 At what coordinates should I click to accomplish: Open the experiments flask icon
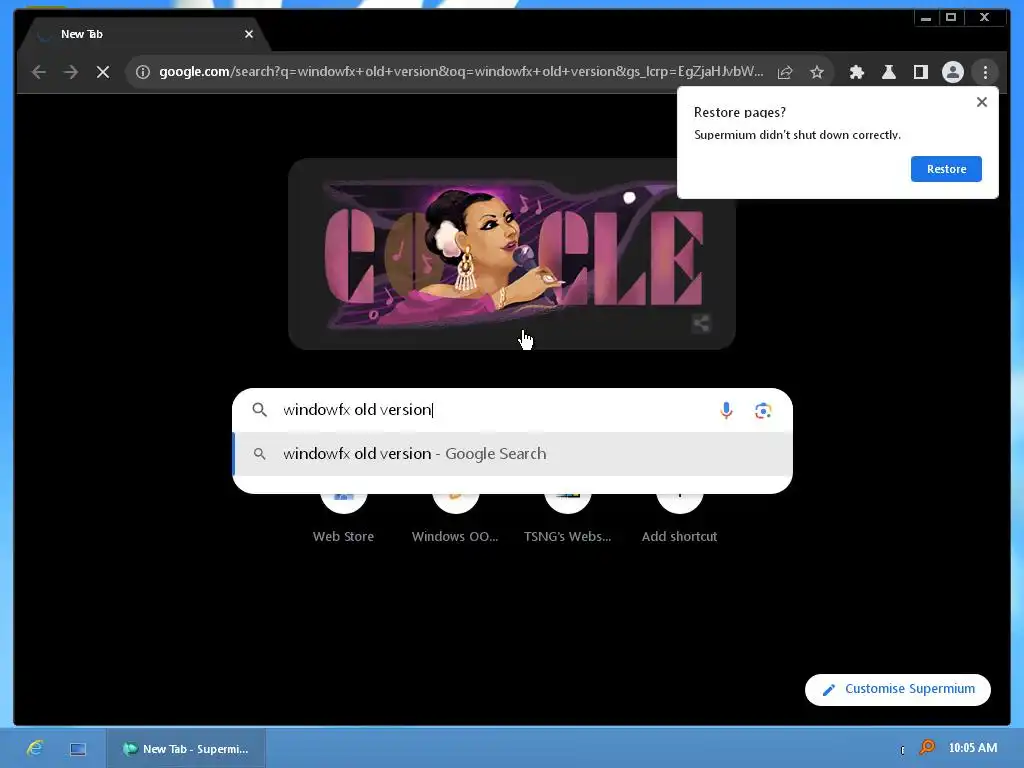[889, 72]
